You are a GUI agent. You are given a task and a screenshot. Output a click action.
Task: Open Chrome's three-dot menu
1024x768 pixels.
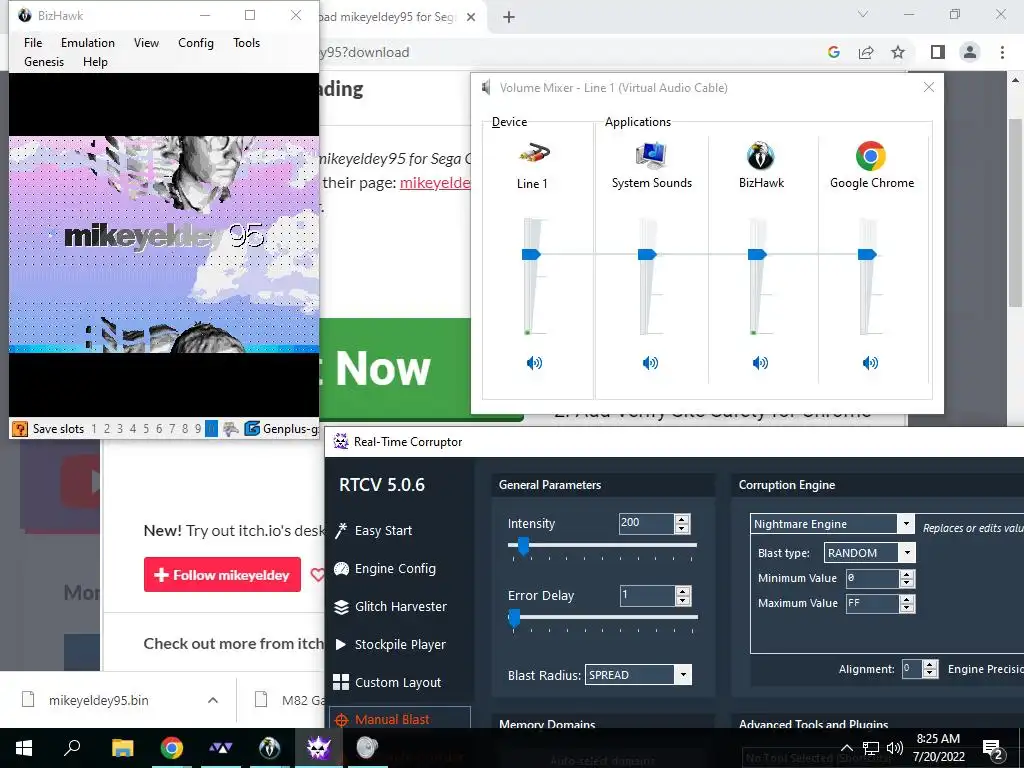1002,52
